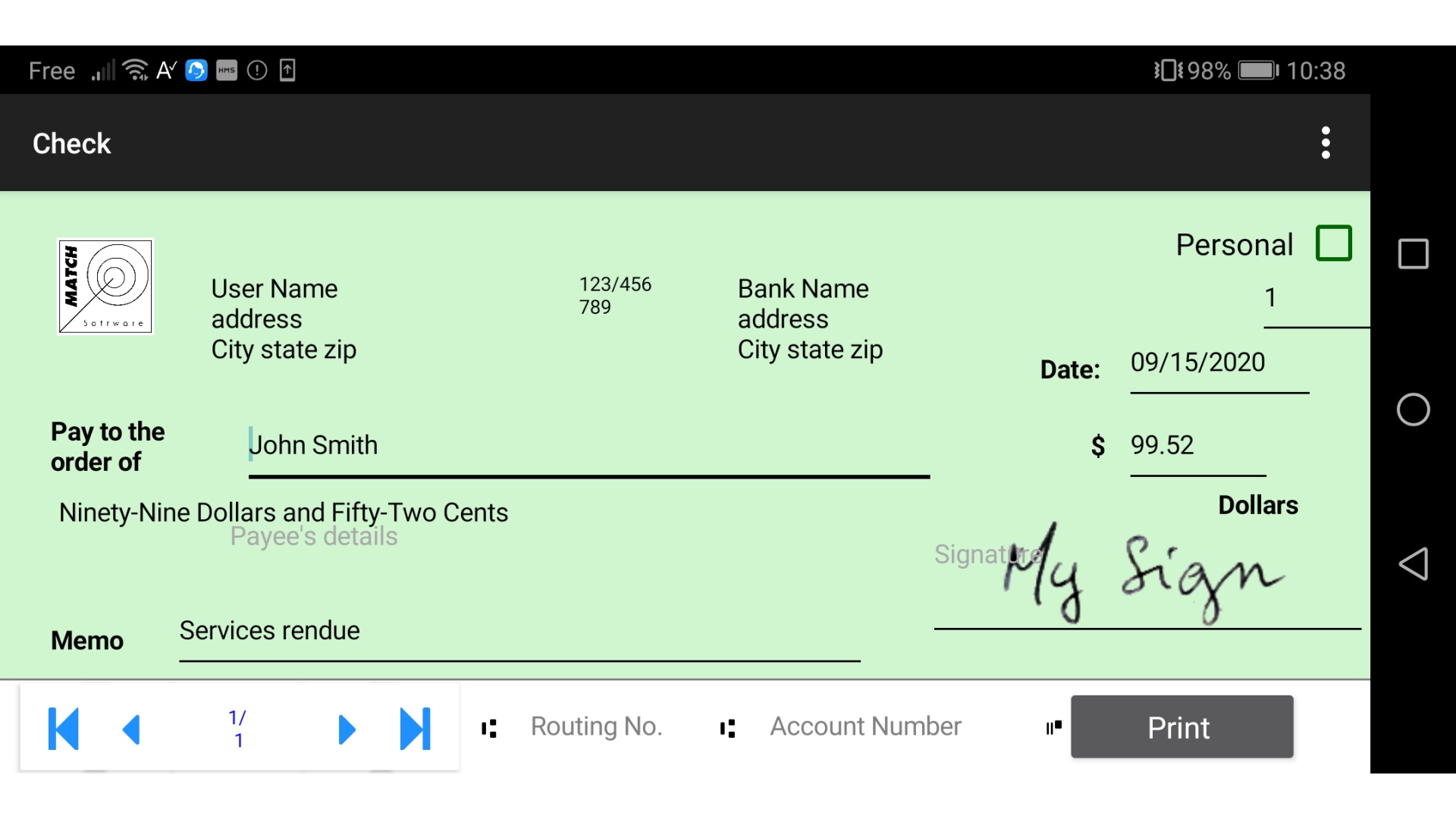Go to the first check page
The height and width of the screenshot is (819, 1456).
[64, 729]
